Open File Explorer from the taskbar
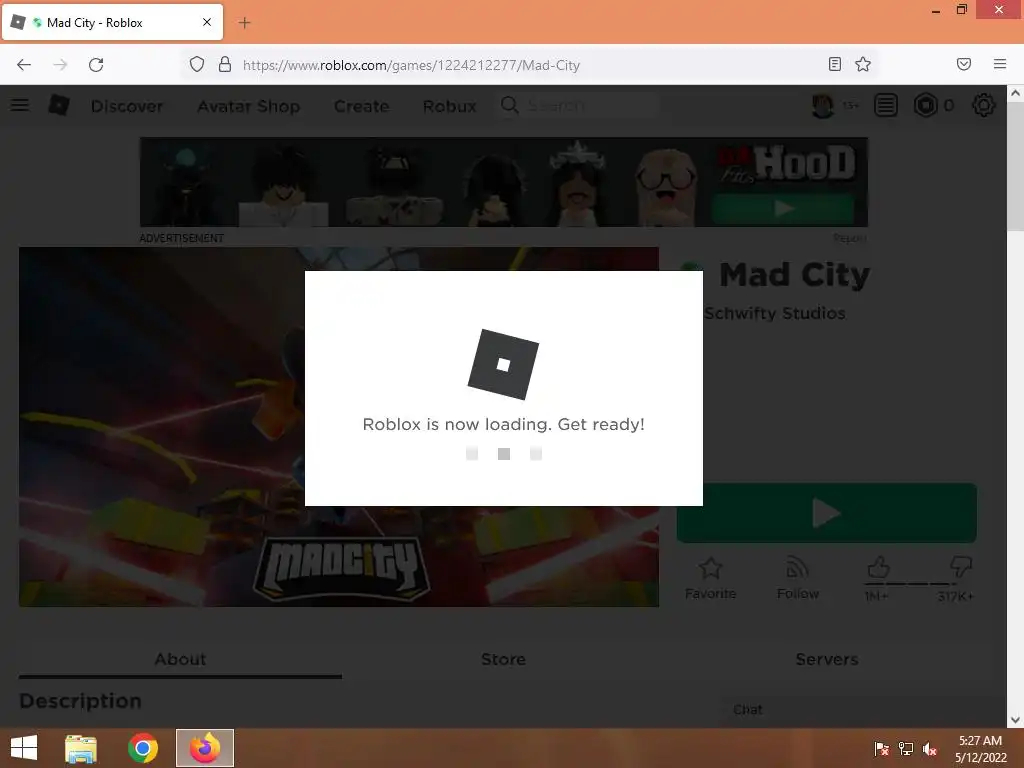The image size is (1024, 768). click(x=81, y=748)
